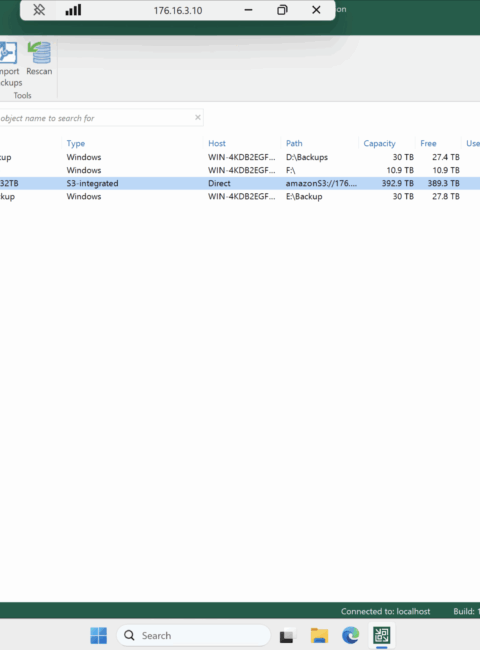This screenshot has height=650, width=480.
Task: Launch Microsoft Edge from the taskbar
Action: point(350,635)
